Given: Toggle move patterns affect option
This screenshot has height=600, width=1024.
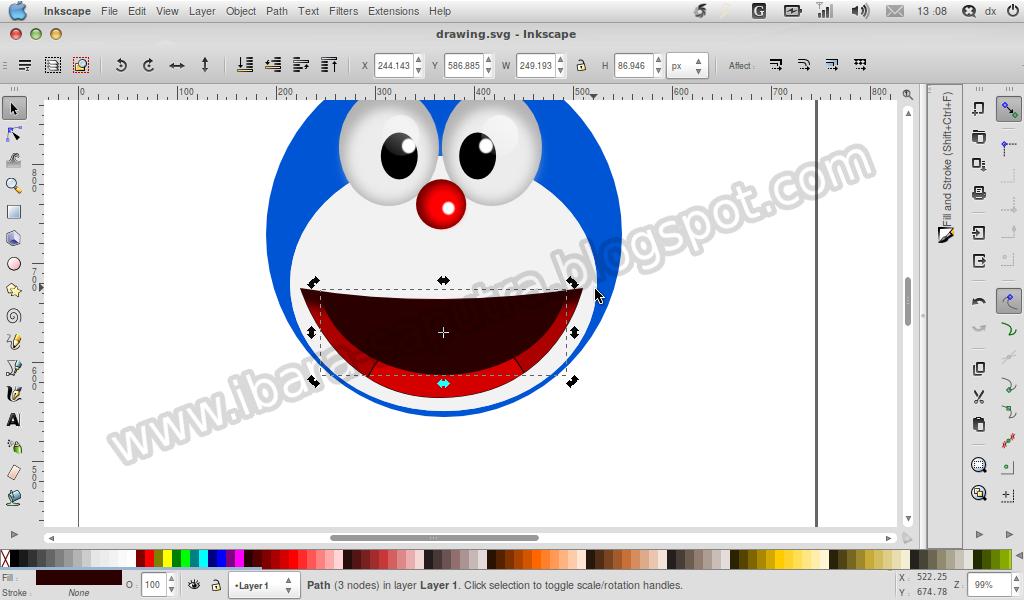Looking at the screenshot, I should pos(860,65).
